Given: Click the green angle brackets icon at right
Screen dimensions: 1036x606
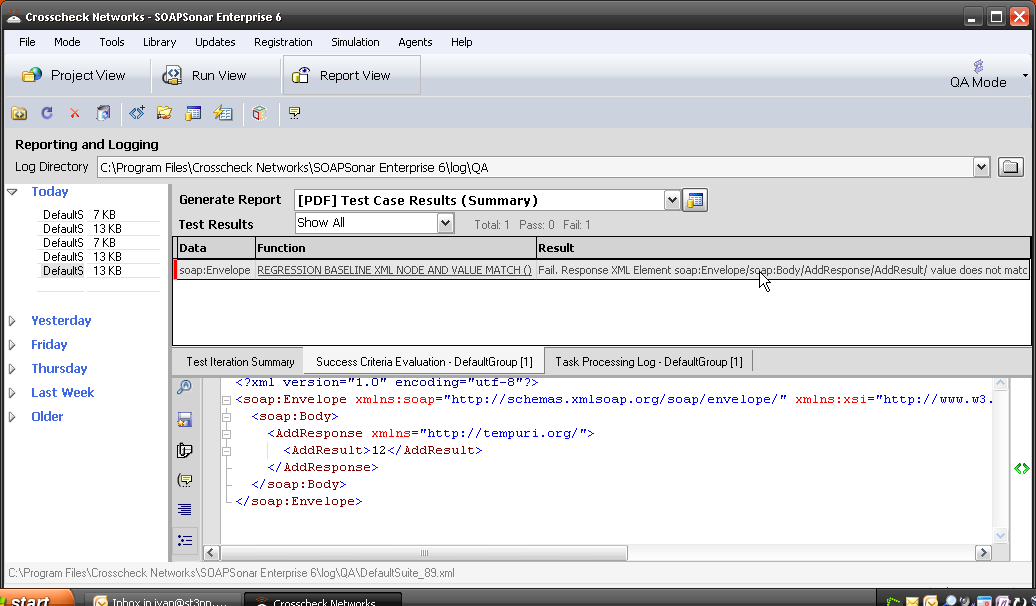Looking at the screenshot, I should 1021,469.
